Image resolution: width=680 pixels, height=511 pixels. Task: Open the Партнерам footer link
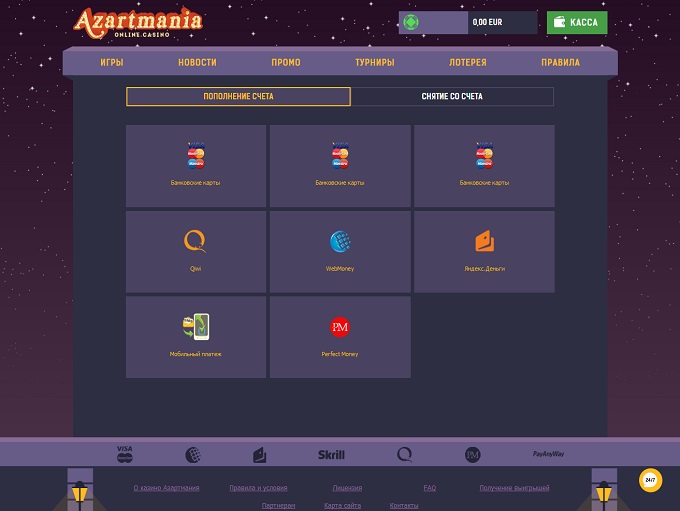click(x=278, y=506)
